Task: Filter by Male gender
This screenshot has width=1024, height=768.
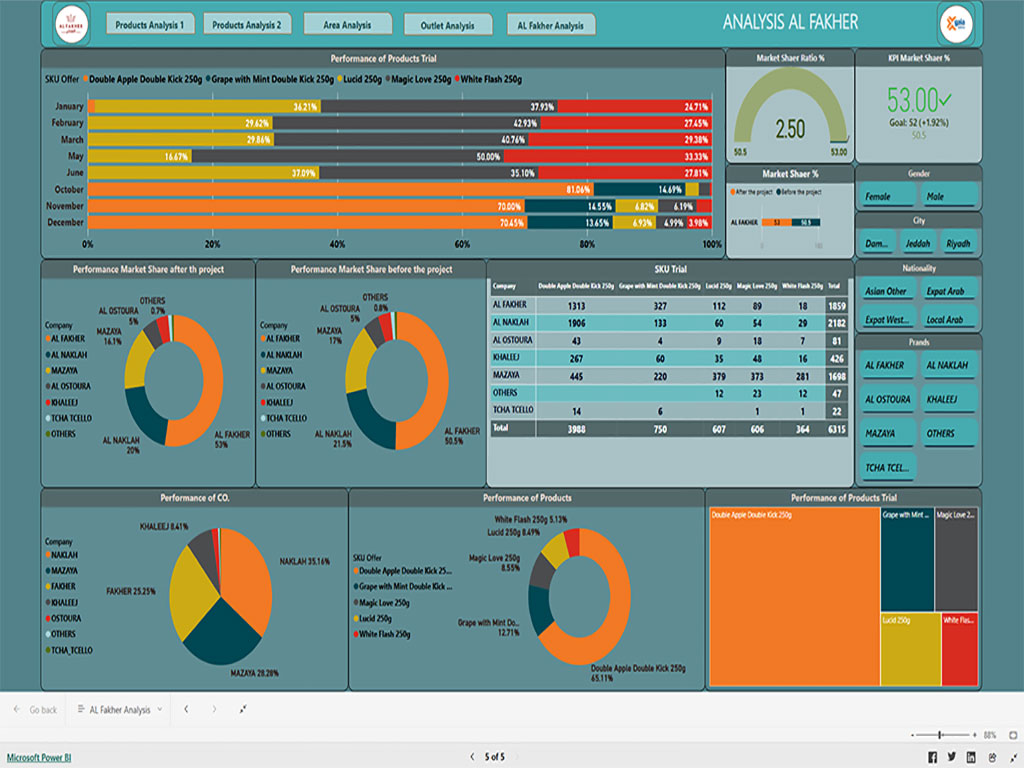Action: (x=948, y=196)
